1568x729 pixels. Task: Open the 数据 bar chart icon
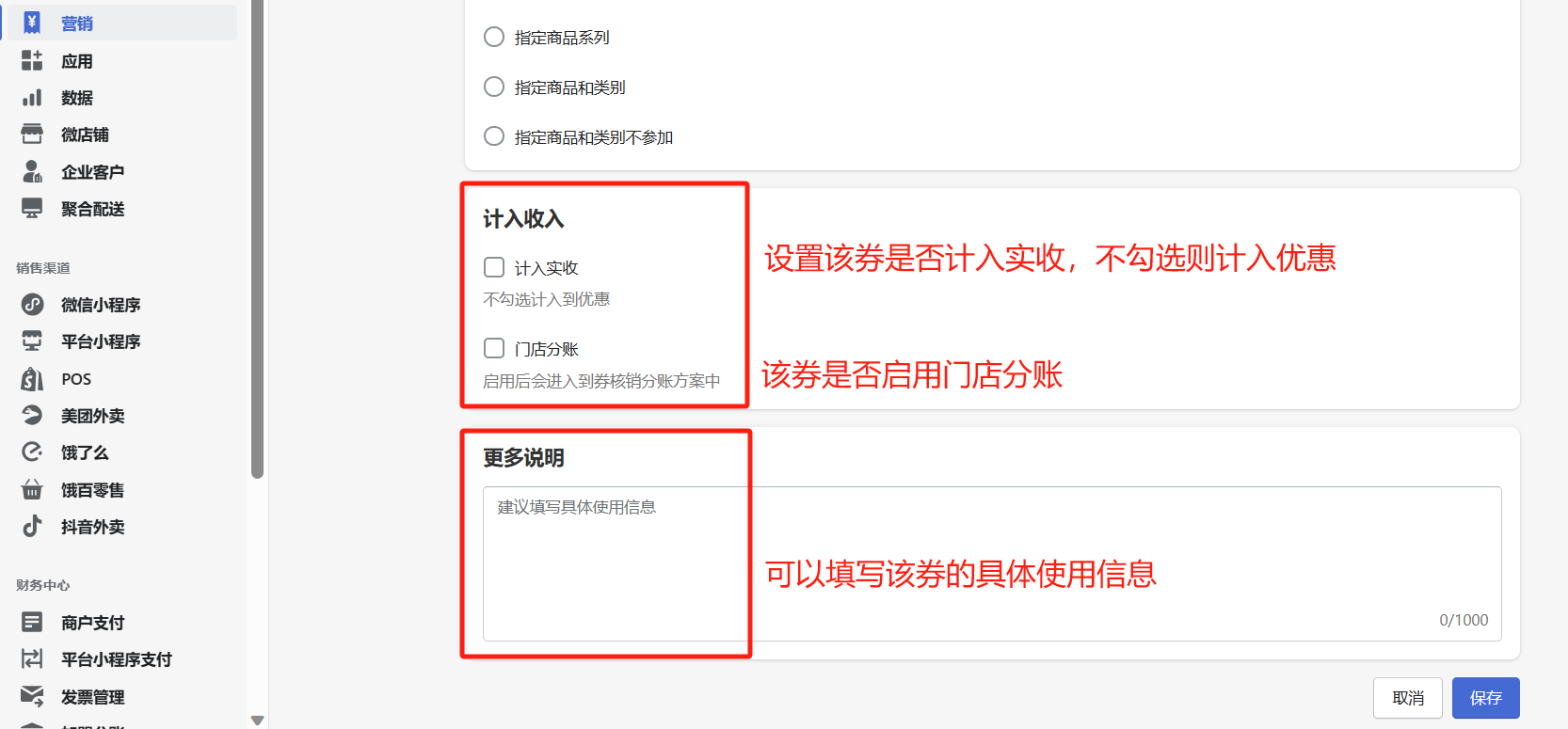(32, 98)
